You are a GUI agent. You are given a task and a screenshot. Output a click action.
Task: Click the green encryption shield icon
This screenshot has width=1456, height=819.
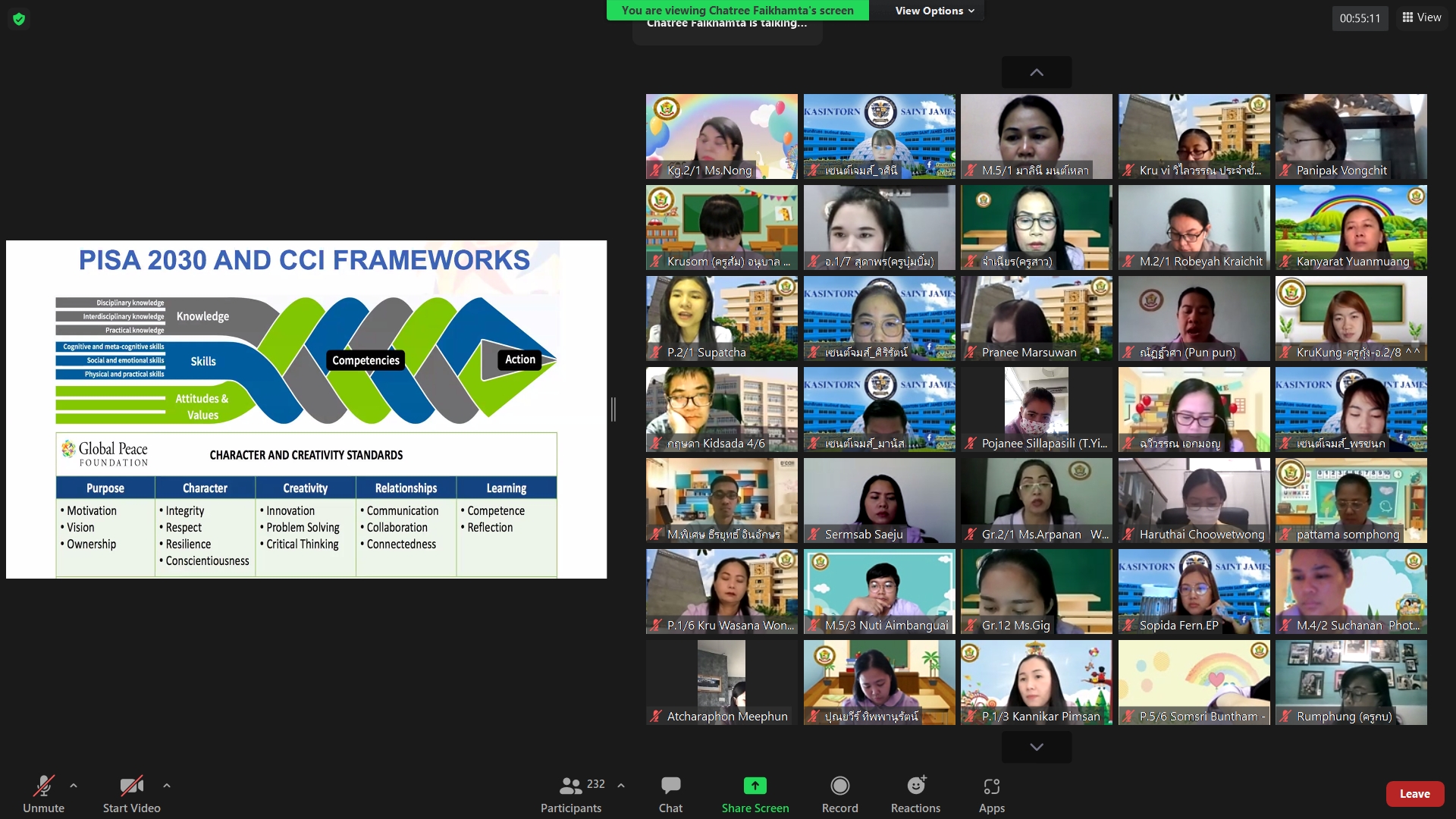(19, 19)
